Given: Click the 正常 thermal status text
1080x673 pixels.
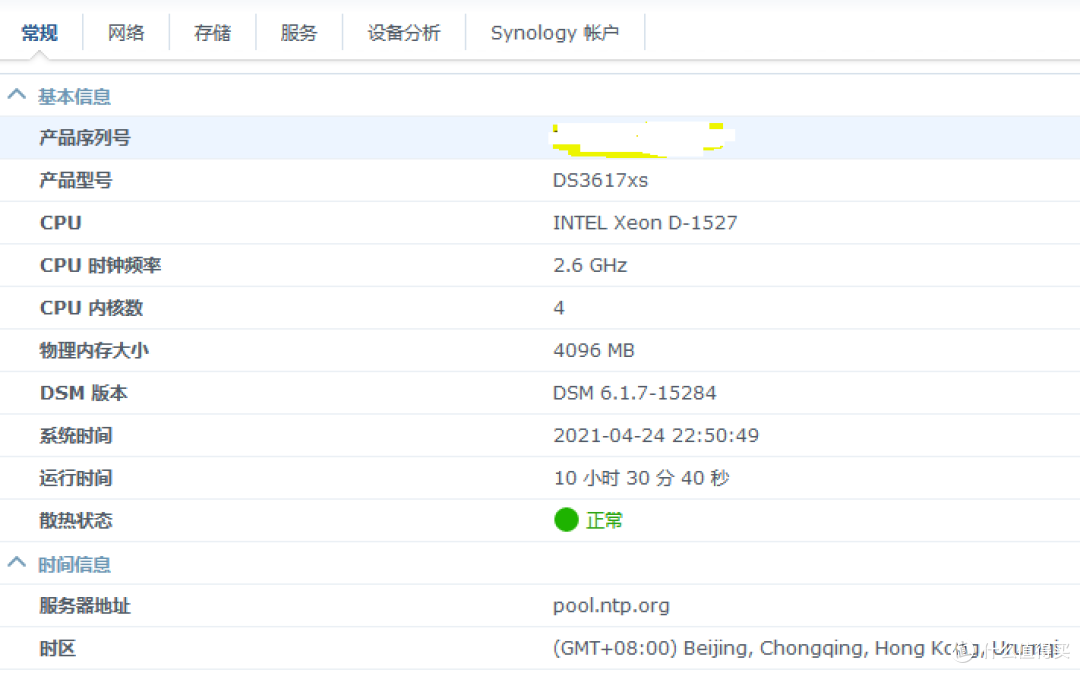Looking at the screenshot, I should point(604,521).
